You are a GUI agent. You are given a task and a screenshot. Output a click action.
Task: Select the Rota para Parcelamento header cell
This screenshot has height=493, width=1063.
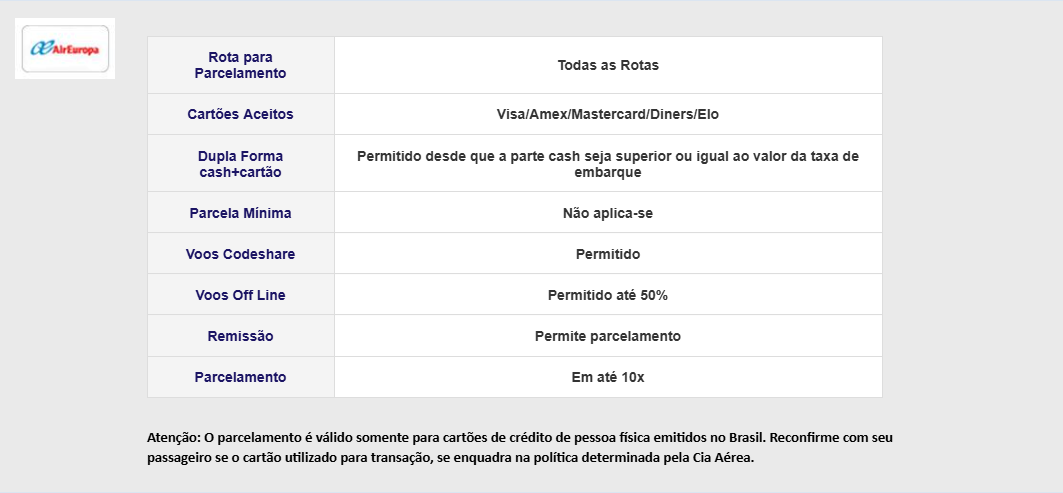[x=241, y=65]
